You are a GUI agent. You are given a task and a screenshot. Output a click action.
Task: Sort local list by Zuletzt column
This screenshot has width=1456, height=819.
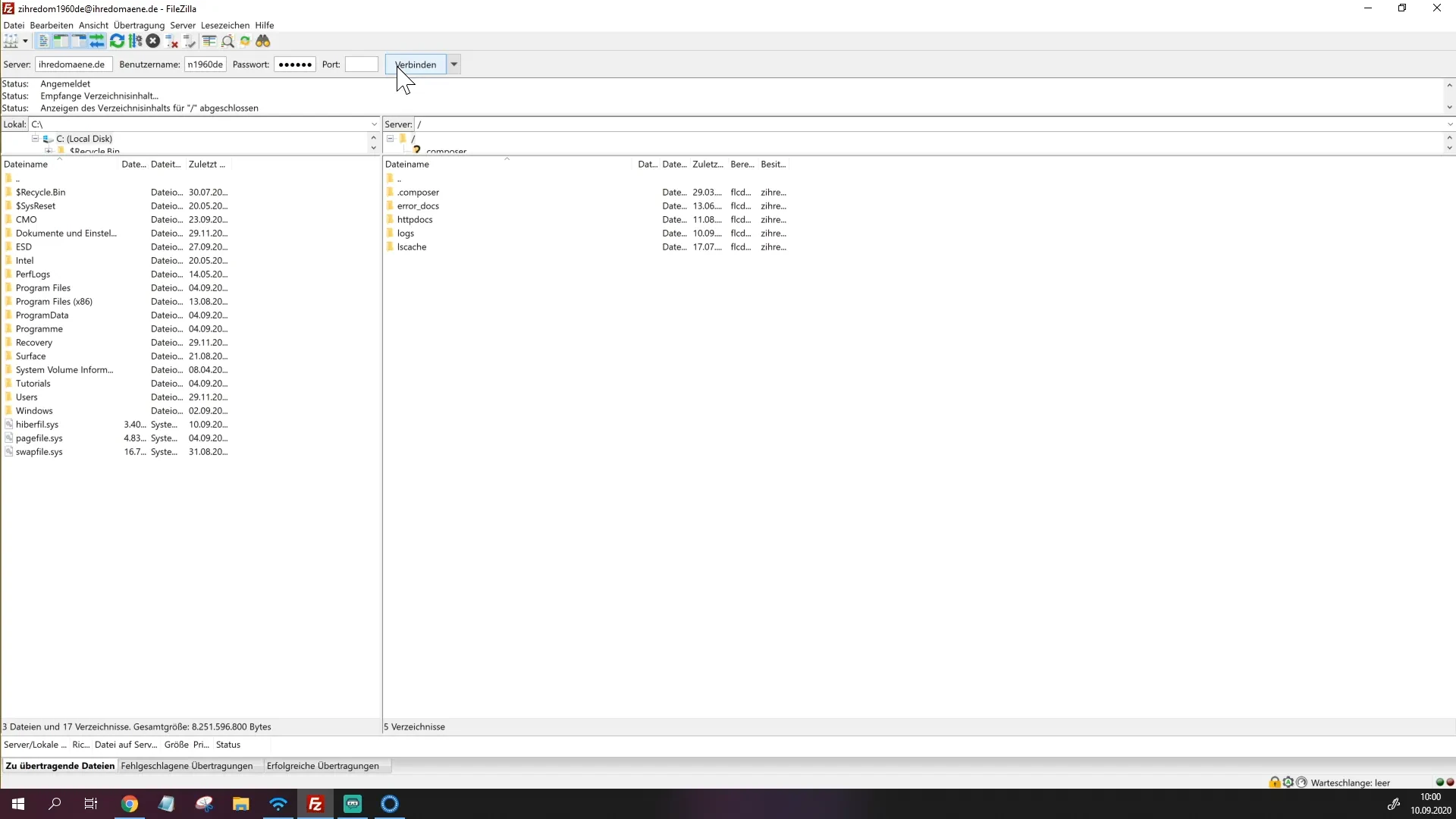click(206, 164)
